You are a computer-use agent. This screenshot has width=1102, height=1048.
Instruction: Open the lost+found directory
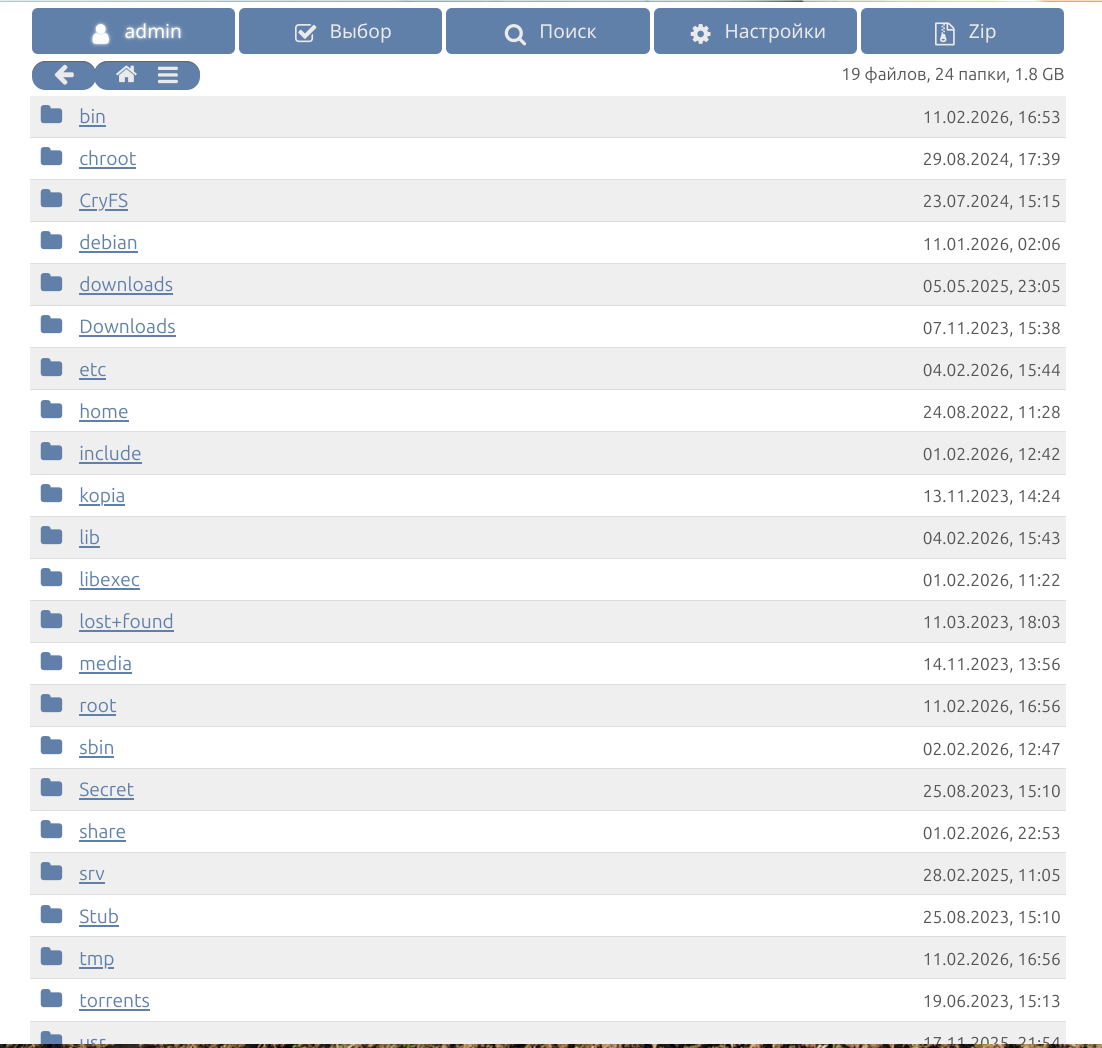click(x=126, y=621)
